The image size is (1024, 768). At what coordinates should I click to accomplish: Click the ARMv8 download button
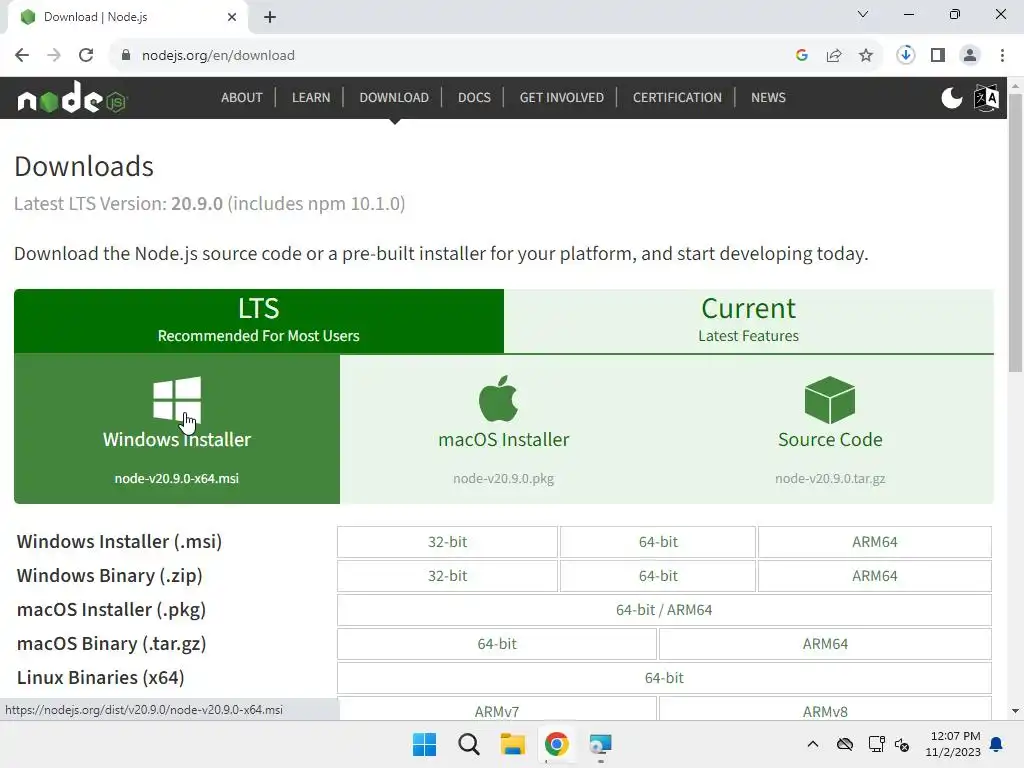pos(825,710)
